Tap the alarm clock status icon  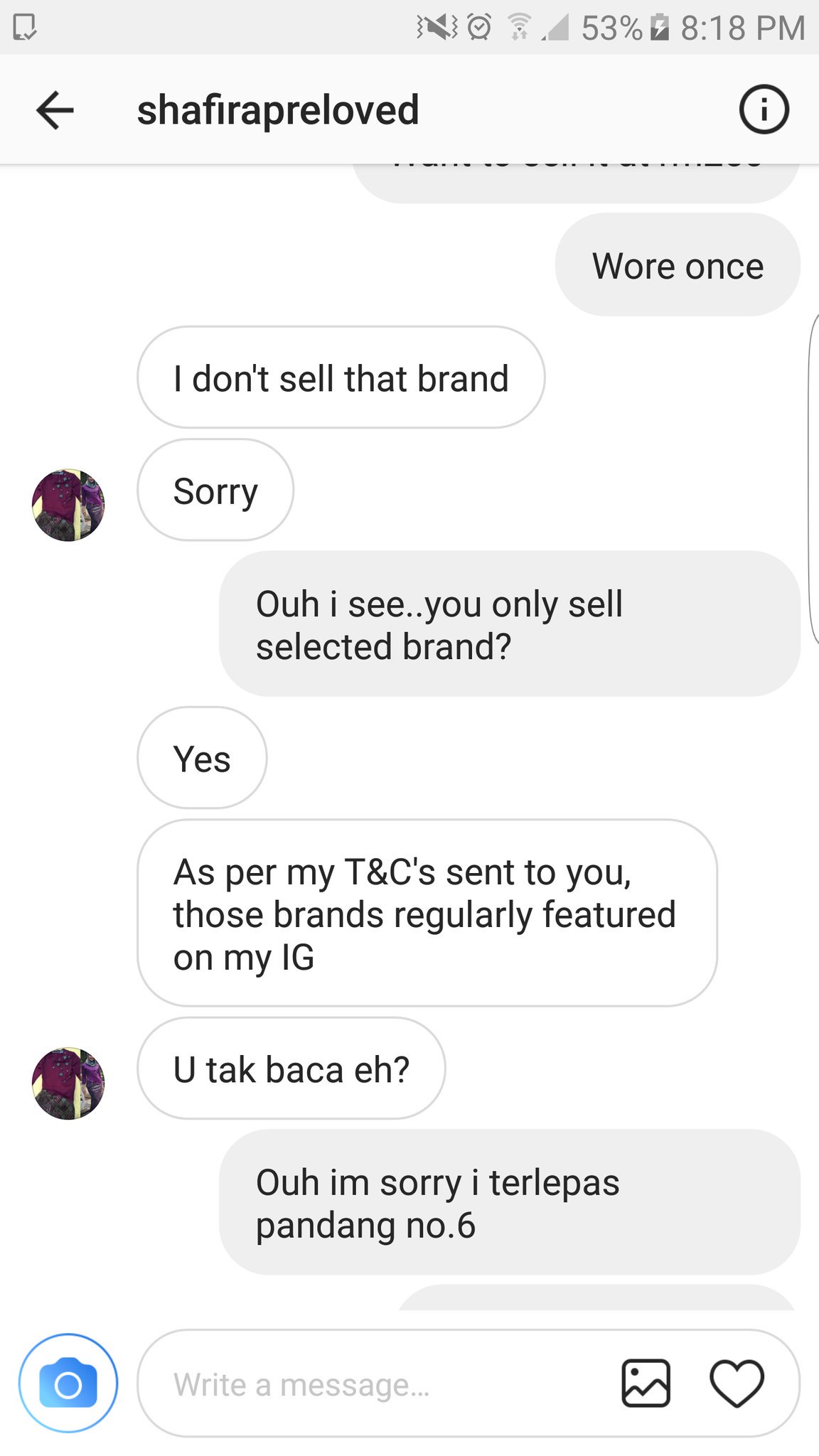point(480,27)
